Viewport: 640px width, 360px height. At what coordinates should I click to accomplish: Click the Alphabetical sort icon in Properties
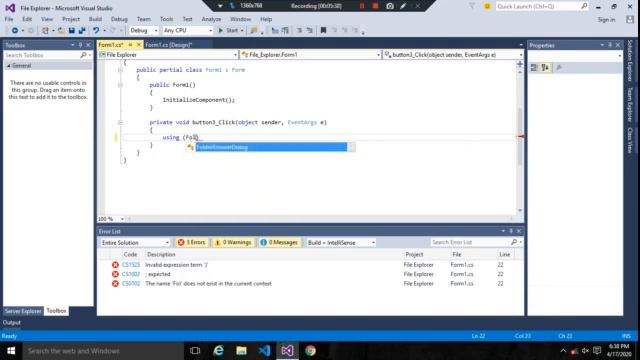click(545, 68)
